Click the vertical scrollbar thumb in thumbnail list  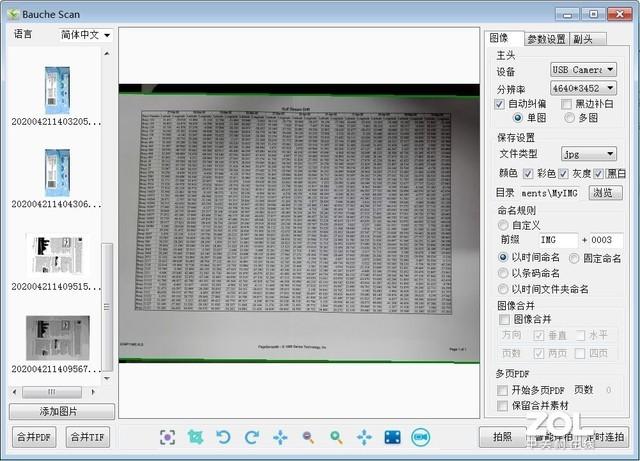click(x=107, y=307)
